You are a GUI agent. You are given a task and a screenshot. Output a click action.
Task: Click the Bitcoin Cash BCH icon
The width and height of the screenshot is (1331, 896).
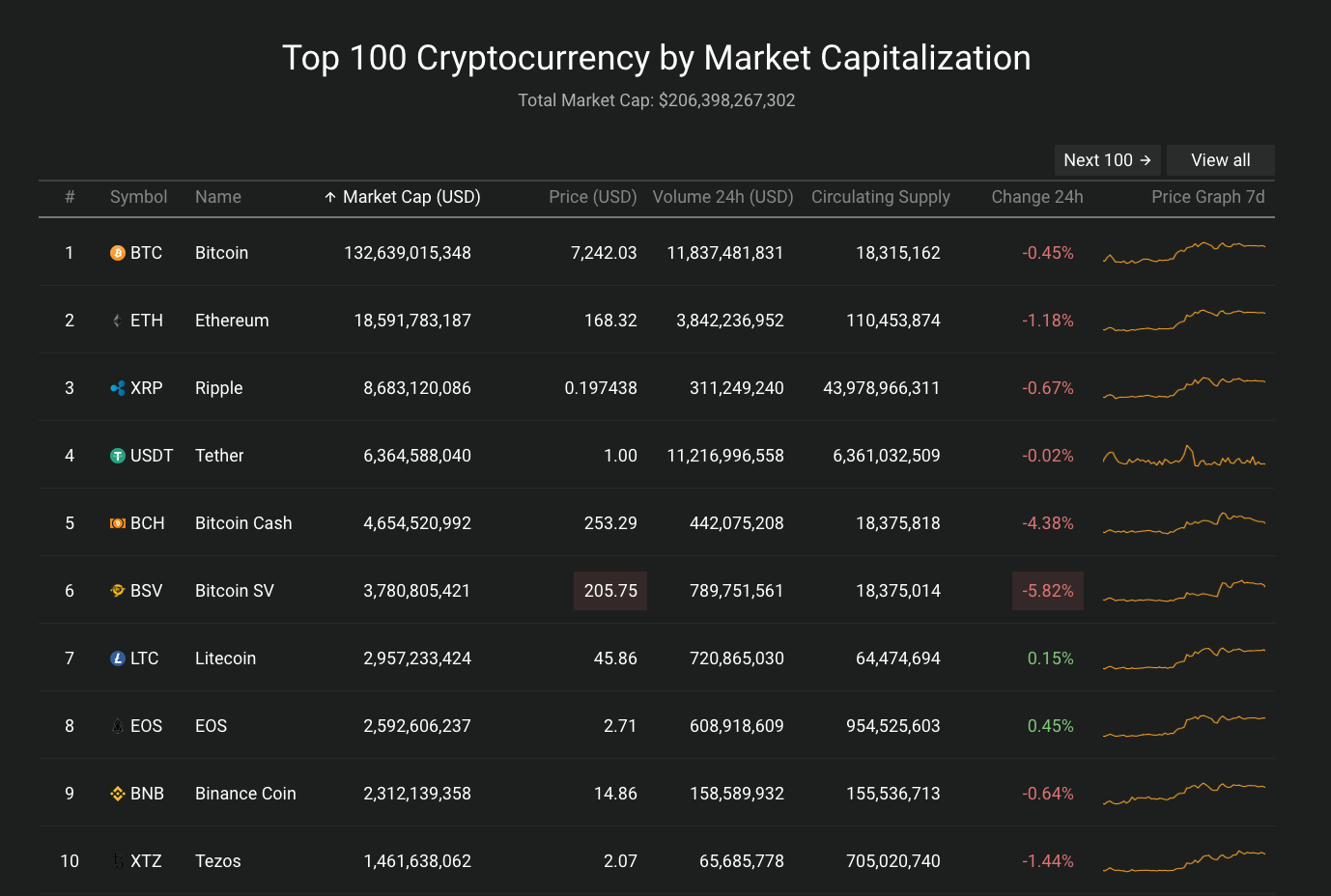tap(118, 523)
